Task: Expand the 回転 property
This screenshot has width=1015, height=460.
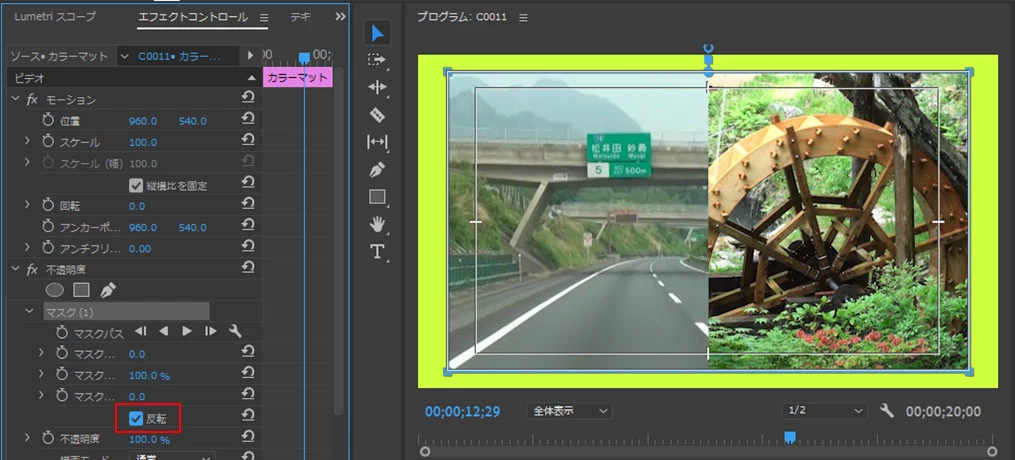Action: 27,204
